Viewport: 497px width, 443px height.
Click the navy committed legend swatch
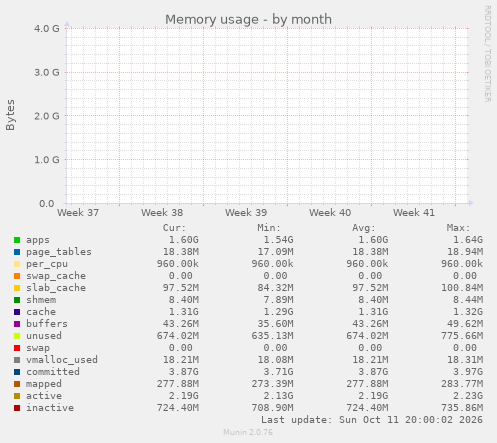tap(17, 372)
